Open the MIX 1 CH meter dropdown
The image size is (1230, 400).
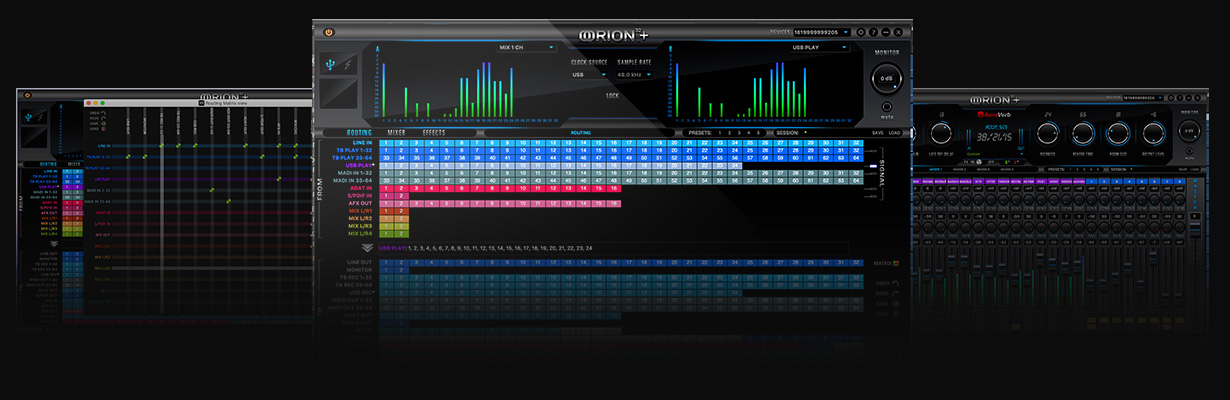coord(525,47)
